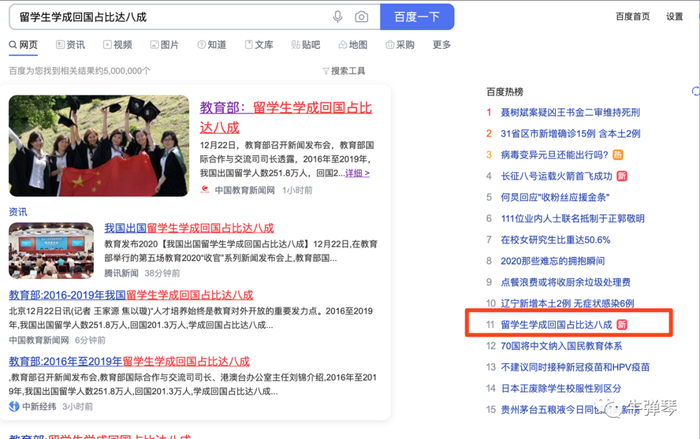
Task: Open result 教育部:2016年至2019年留学生学成回国占比达八成
Action: coord(129,361)
